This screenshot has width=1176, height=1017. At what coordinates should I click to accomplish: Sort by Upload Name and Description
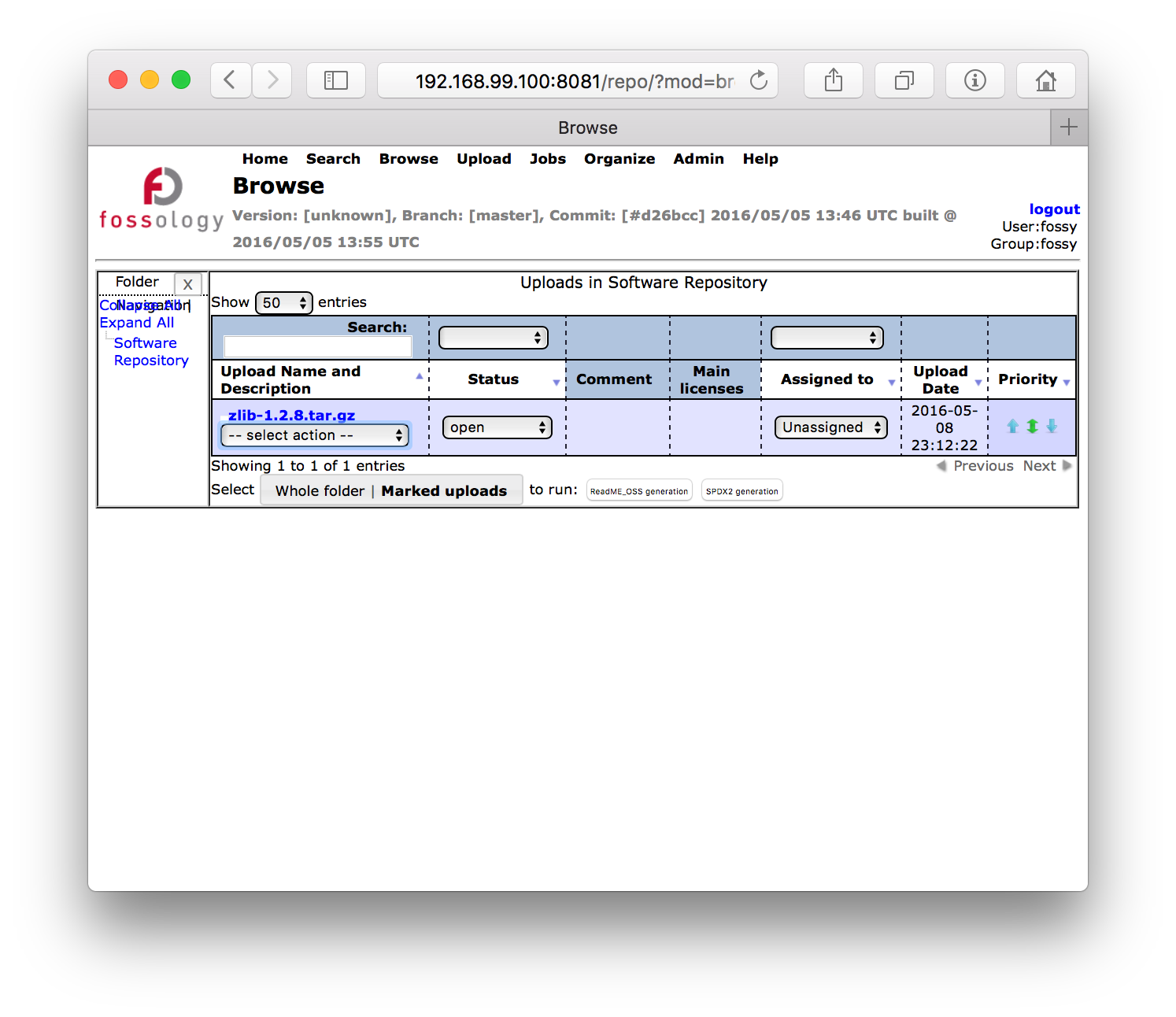coord(320,379)
